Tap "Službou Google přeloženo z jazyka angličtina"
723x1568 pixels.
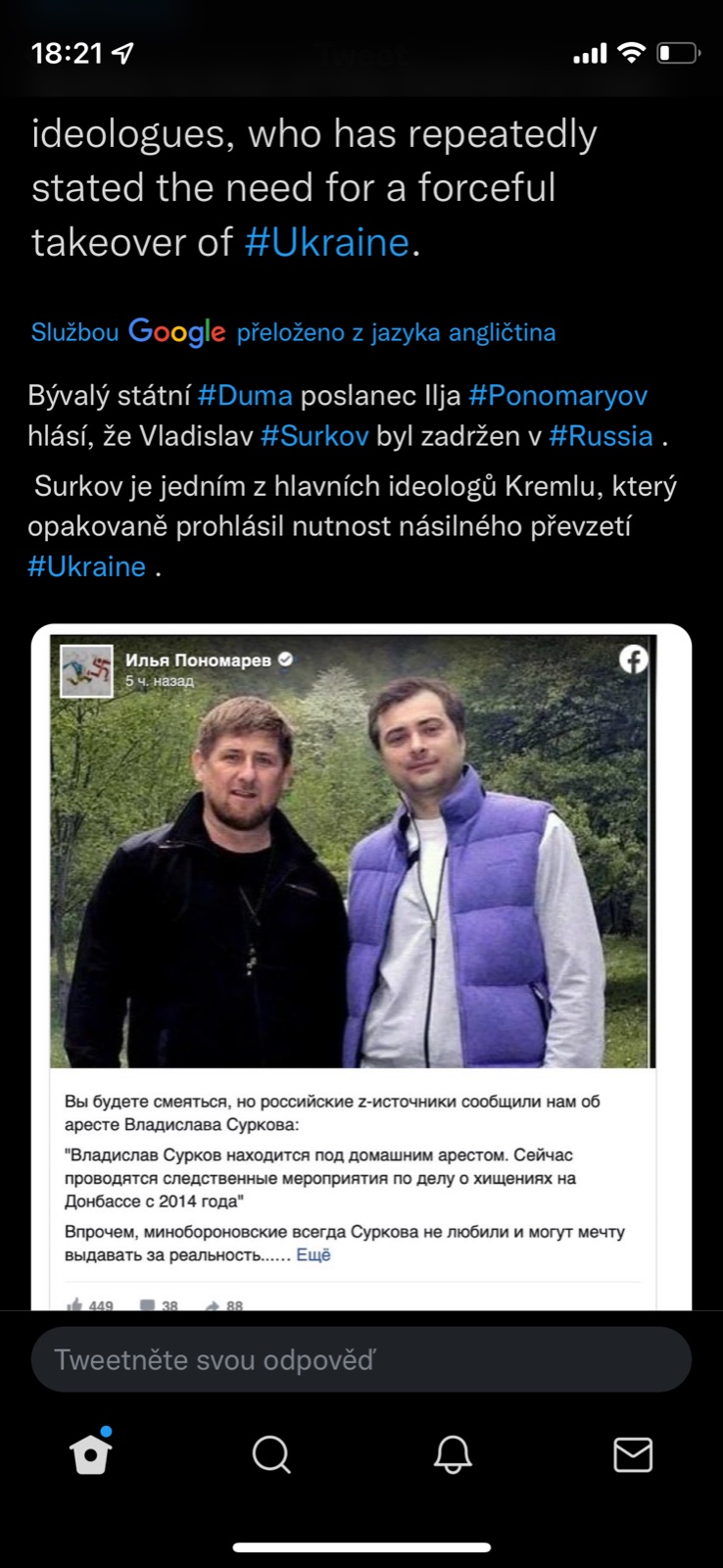tap(293, 332)
